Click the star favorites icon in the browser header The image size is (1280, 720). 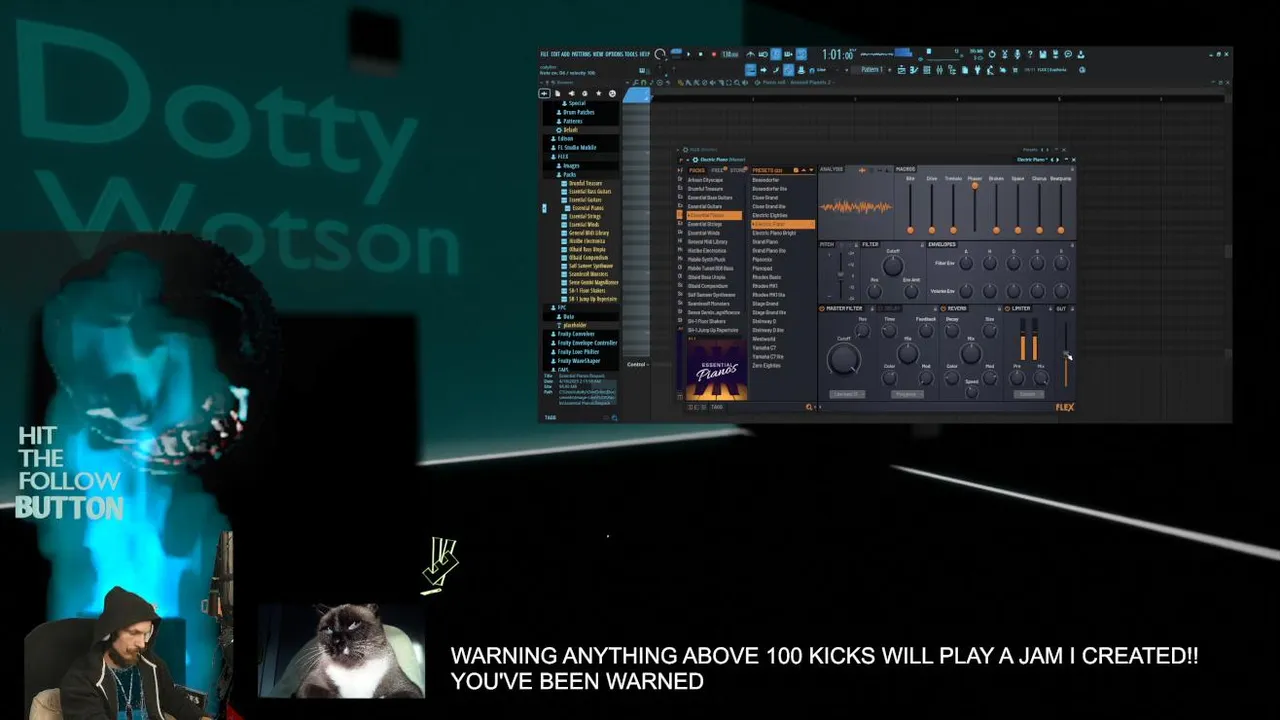click(x=598, y=93)
